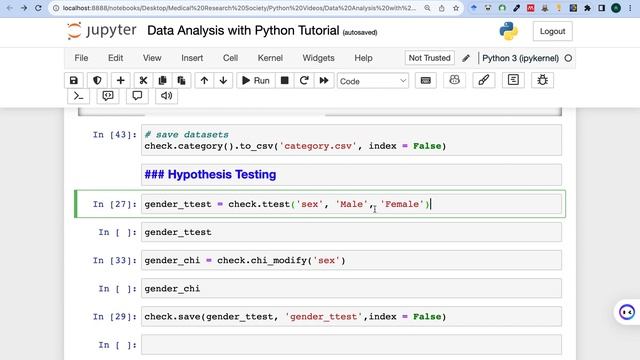Interrupt the kernel with stop icon
640x360 pixels.
(284, 80)
